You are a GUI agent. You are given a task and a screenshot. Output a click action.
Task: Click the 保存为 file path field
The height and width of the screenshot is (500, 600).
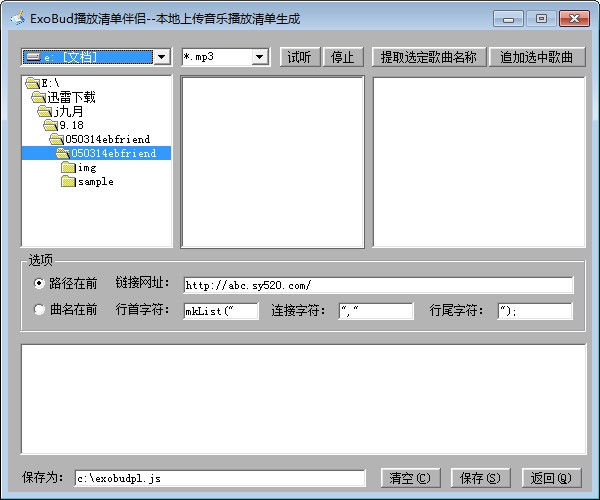pos(220,478)
